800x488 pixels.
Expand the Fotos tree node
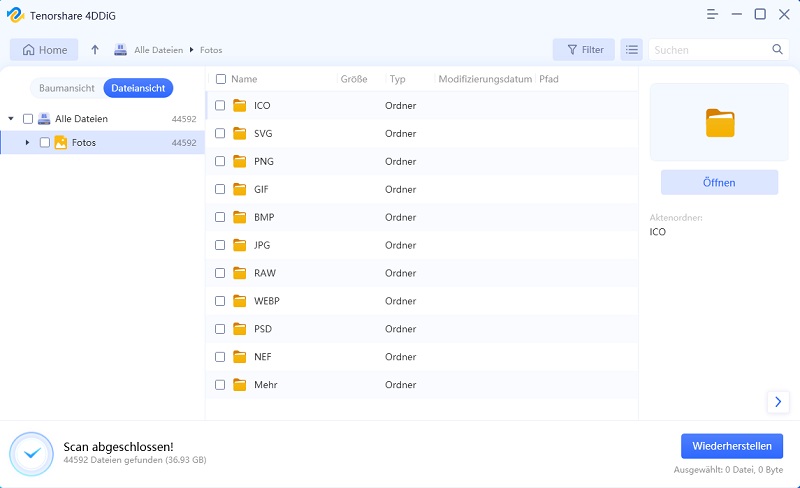[27, 143]
